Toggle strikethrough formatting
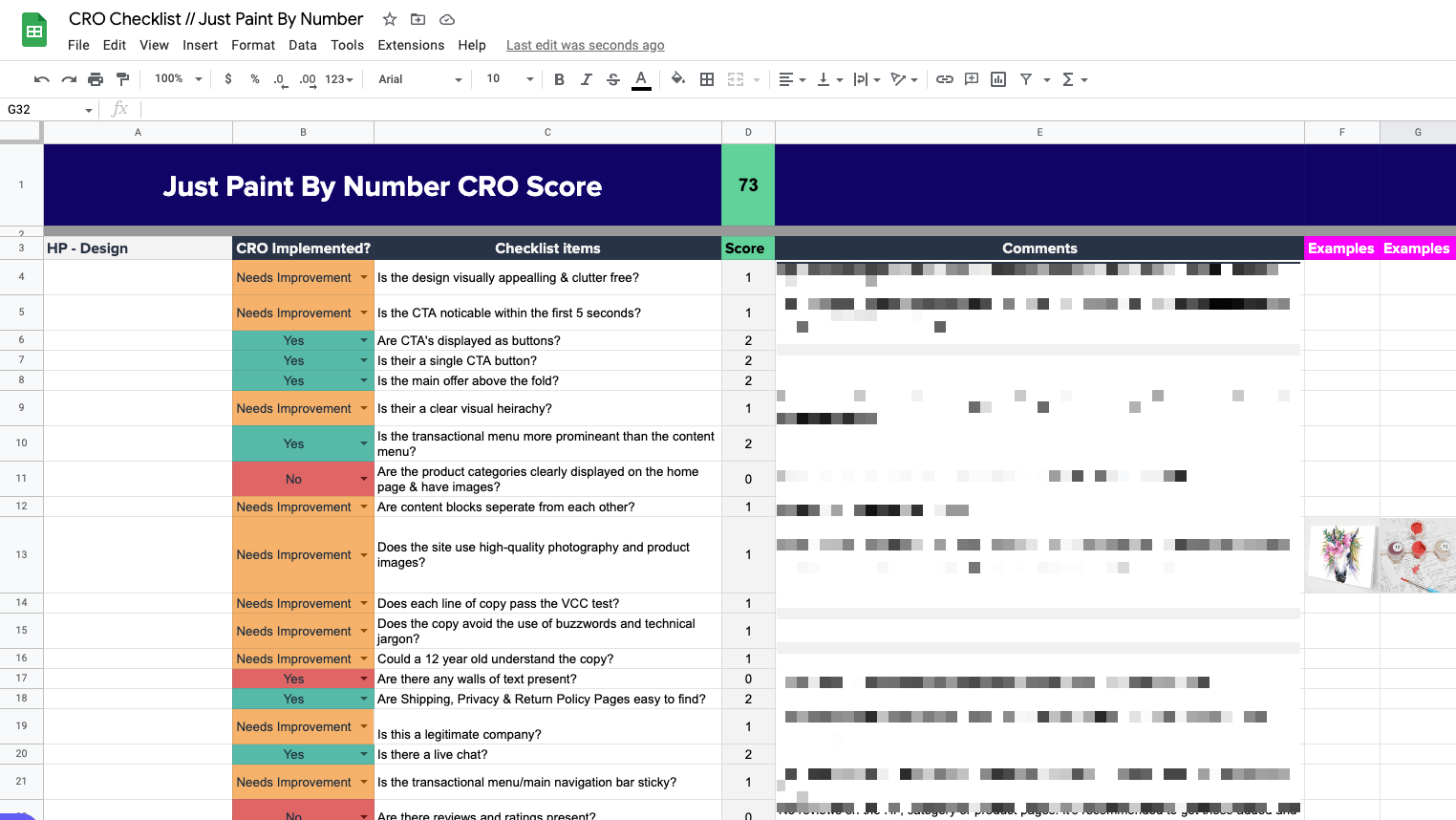The width and height of the screenshot is (1456, 820). pos(611,79)
